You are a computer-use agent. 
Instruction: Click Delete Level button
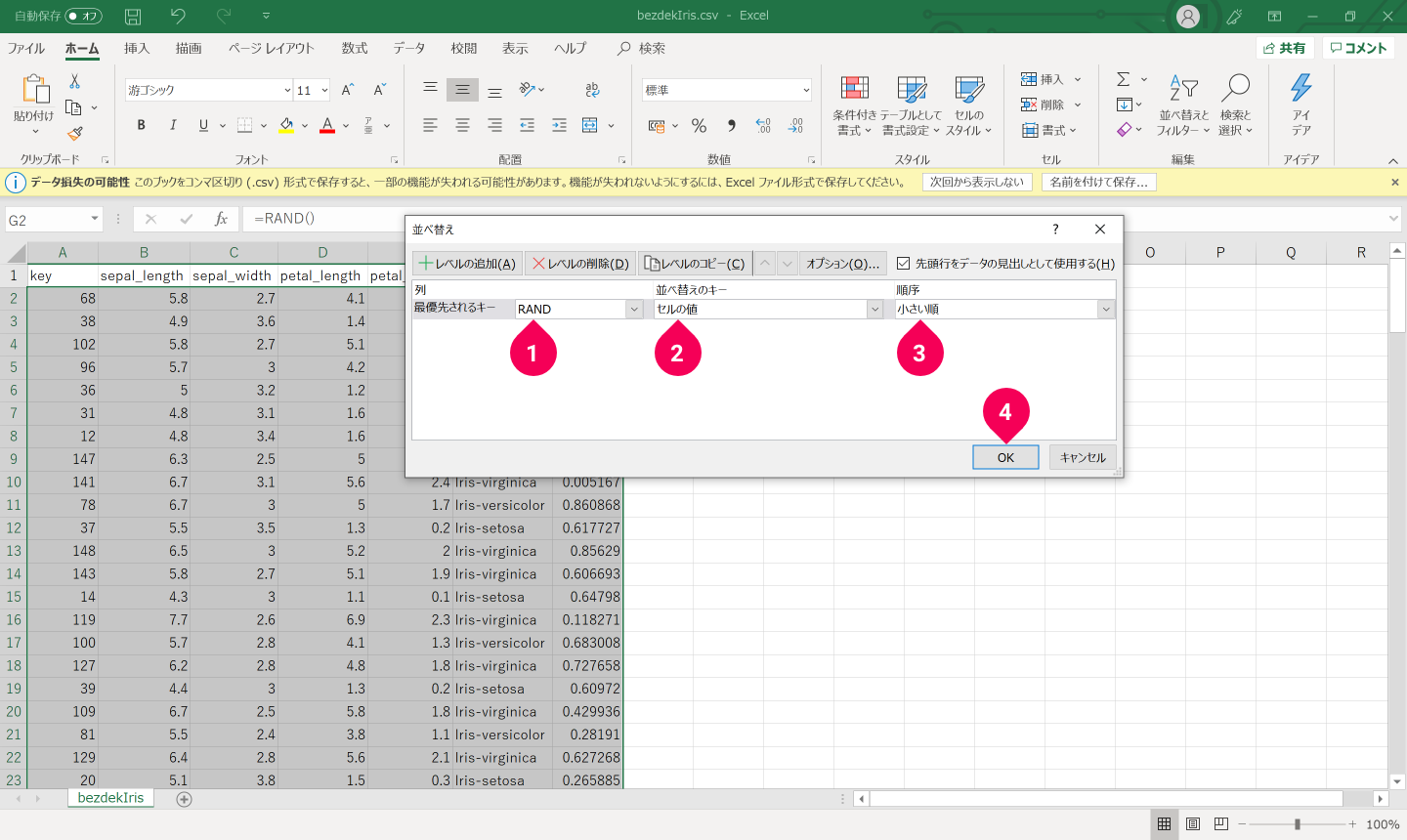(x=580, y=264)
